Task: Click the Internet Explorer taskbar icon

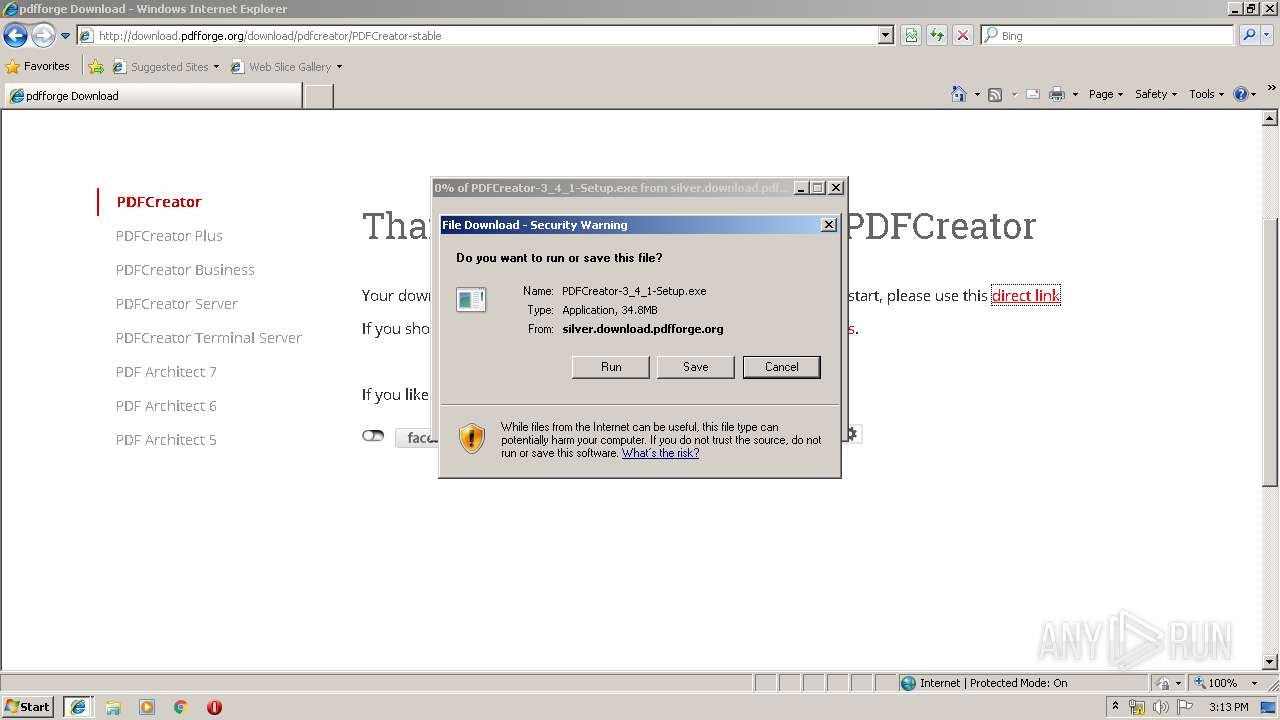Action: click(x=78, y=707)
